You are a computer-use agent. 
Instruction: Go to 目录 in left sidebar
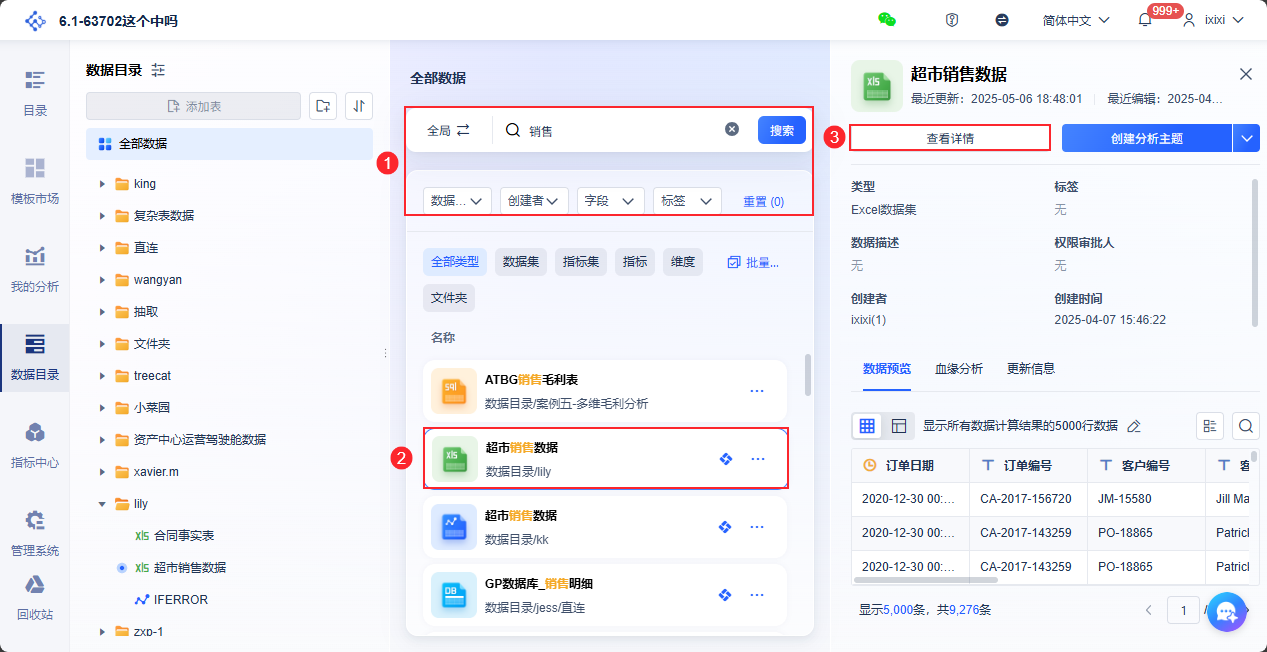(35, 93)
